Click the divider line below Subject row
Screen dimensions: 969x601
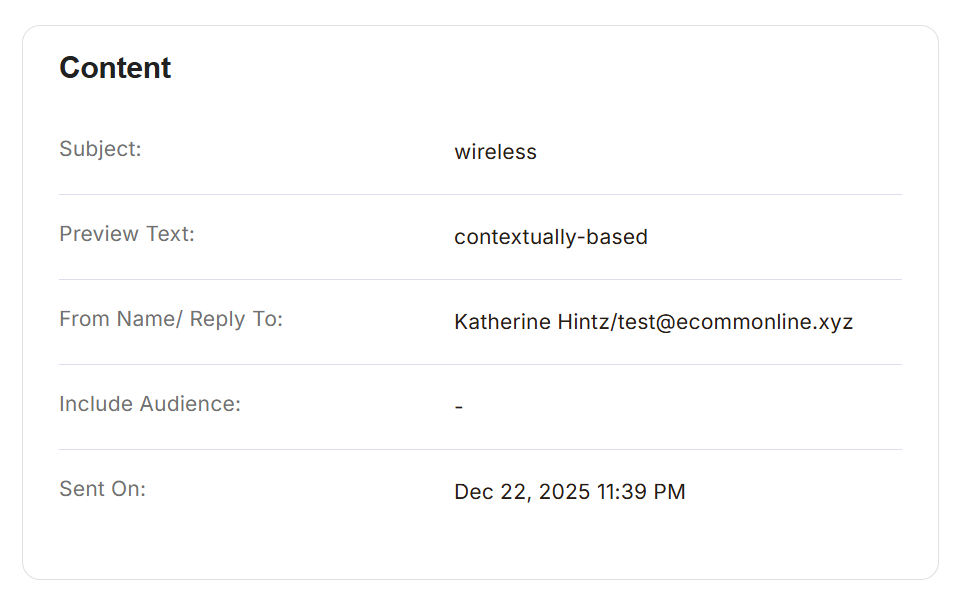(x=480, y=195)
